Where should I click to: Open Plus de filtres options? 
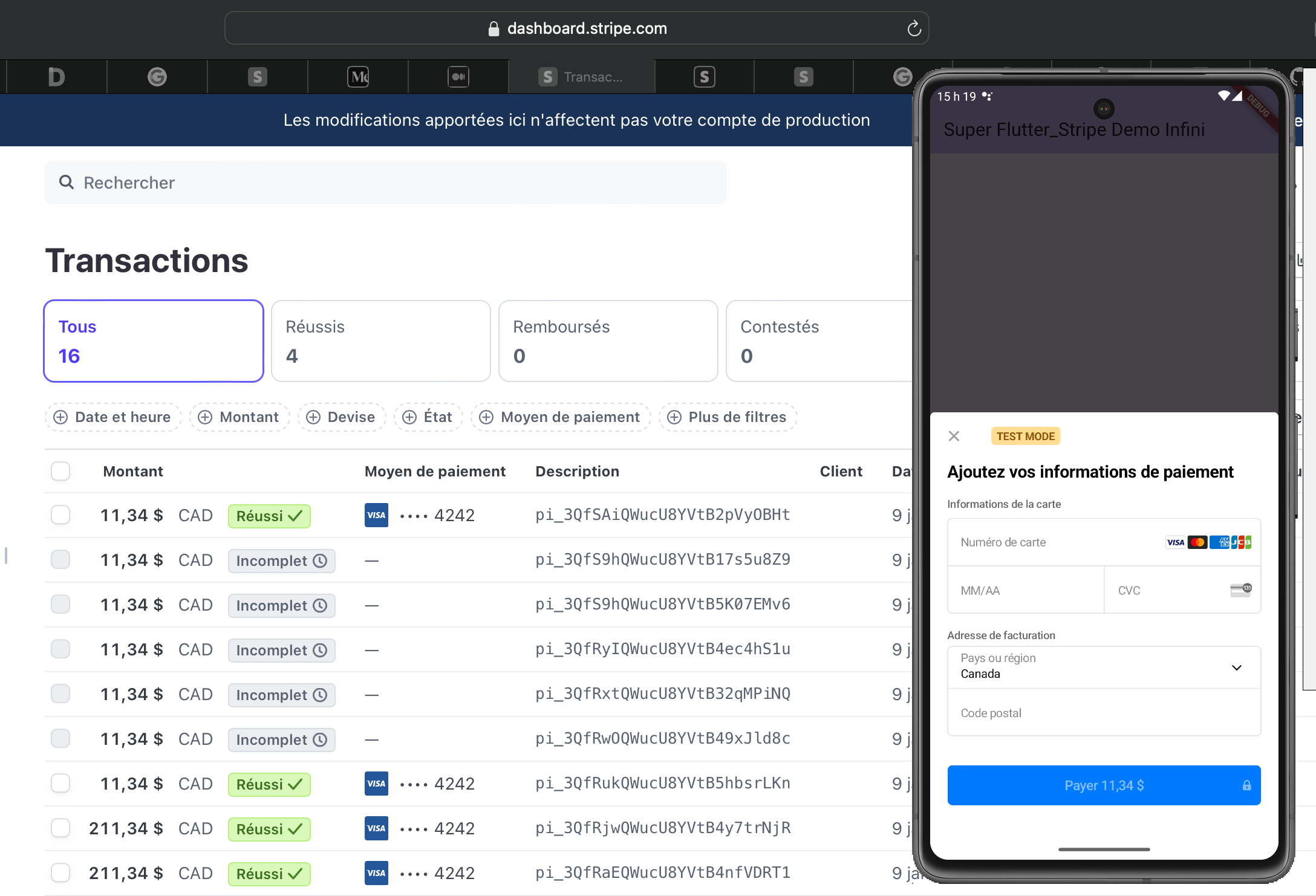[728, 417]
